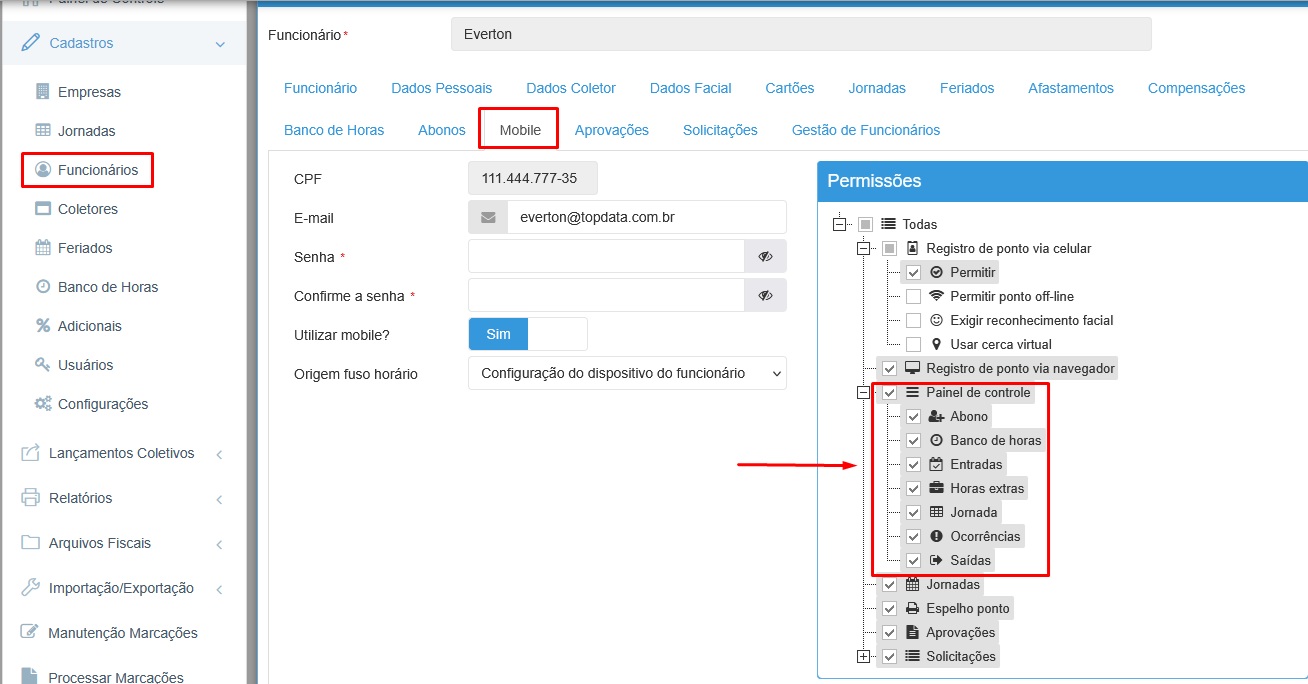Viewport: 1308px width, 684px height.
Task: Click the Feriados calendar icon in sidebar
Action: click(x=43, y=248)
